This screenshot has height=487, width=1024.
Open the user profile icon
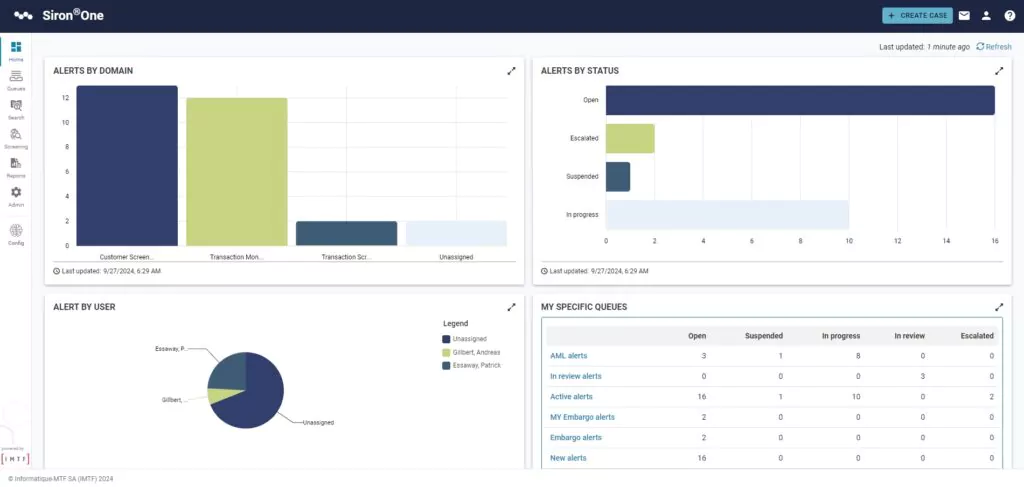(986, 15)
